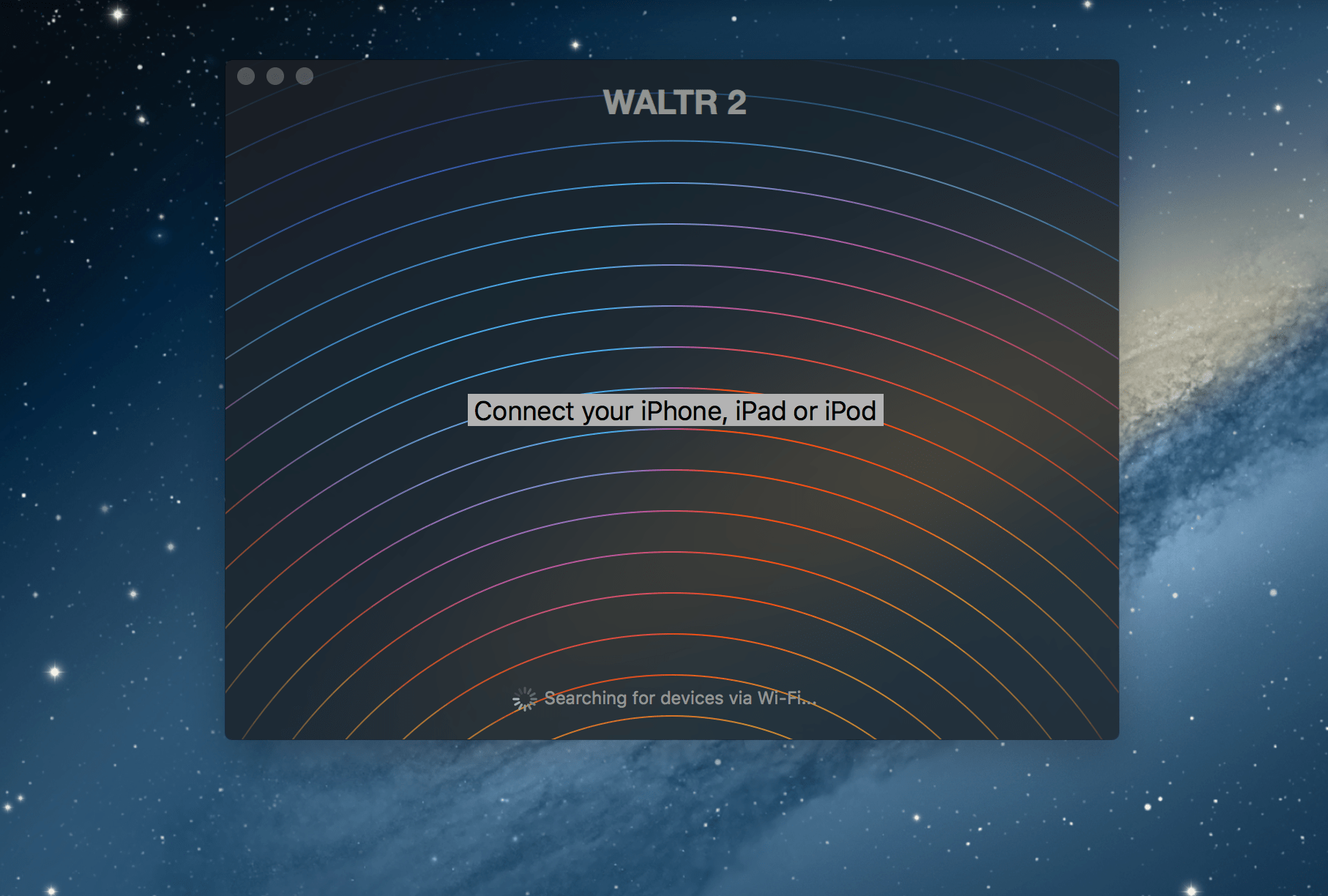The height and width of the screenshot is (896, 1328).
Task: Click the digit '2' in the app title
Action: [736, 102]
